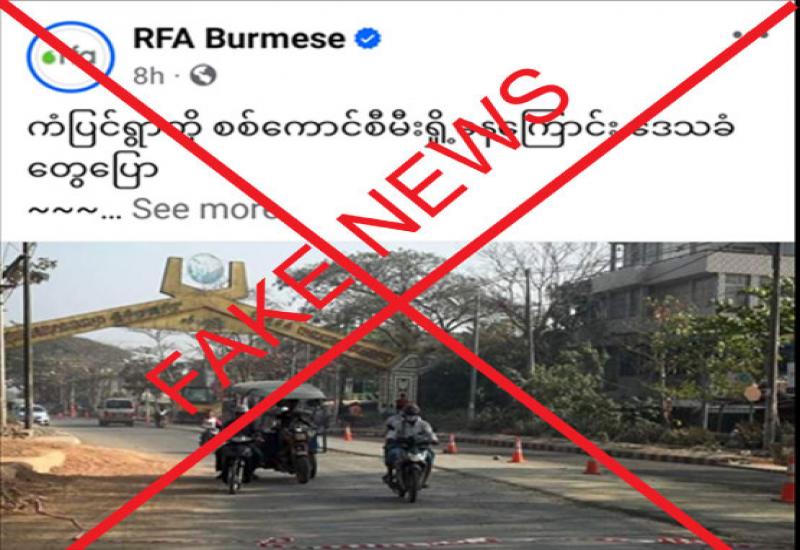This screenshot has height=550, width=800.
Task: Click the blue verified badge
Action: click(x=368, y=38)
